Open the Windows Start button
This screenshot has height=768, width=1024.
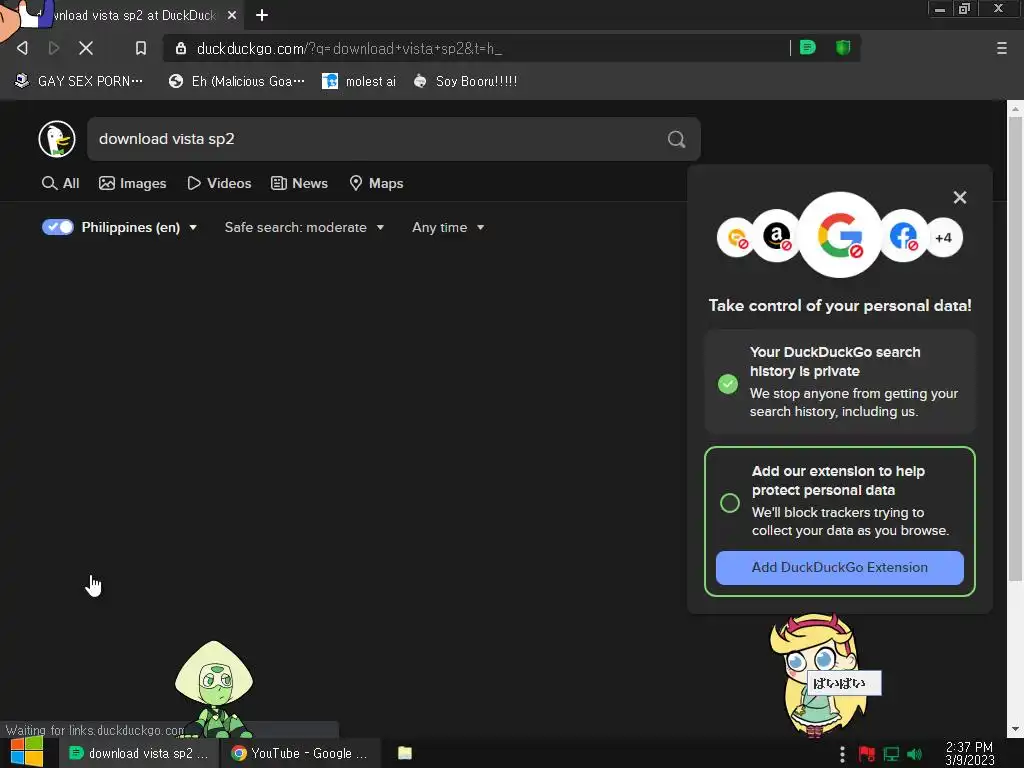tap(27, 752)
